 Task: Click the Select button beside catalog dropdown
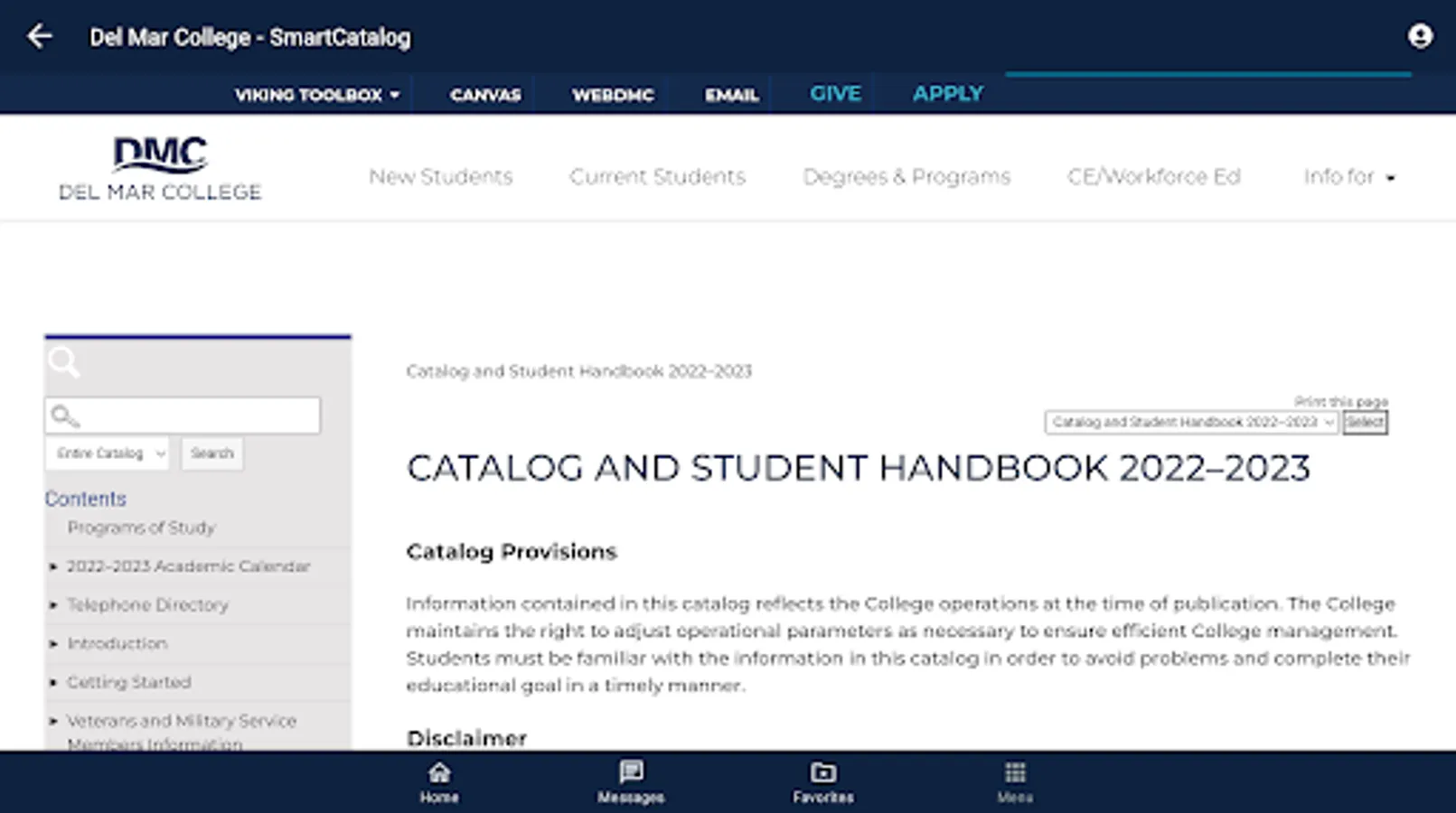(1365, 422)
